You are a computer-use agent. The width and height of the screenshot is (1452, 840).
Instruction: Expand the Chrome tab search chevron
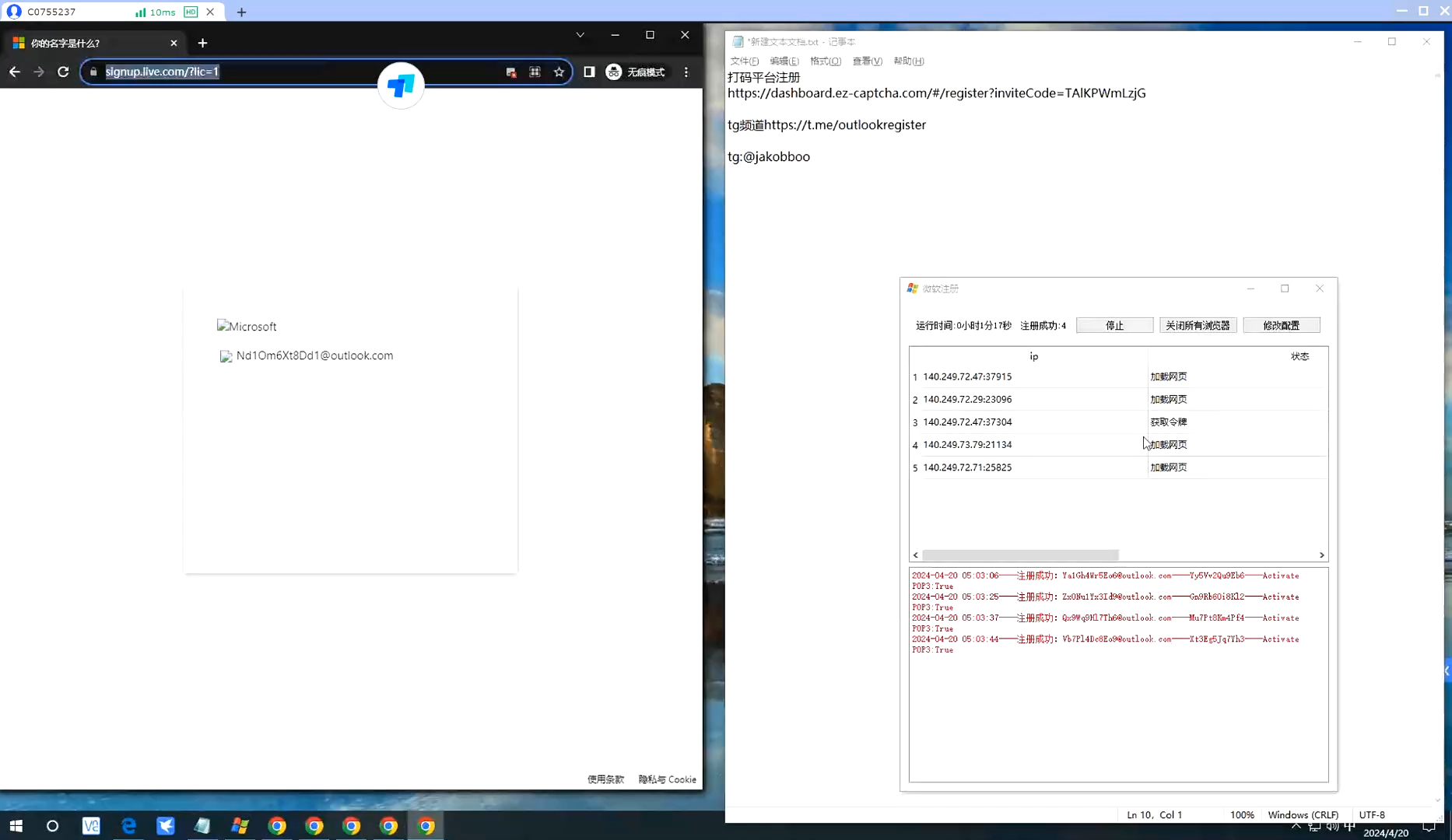[x=580, y=35]
